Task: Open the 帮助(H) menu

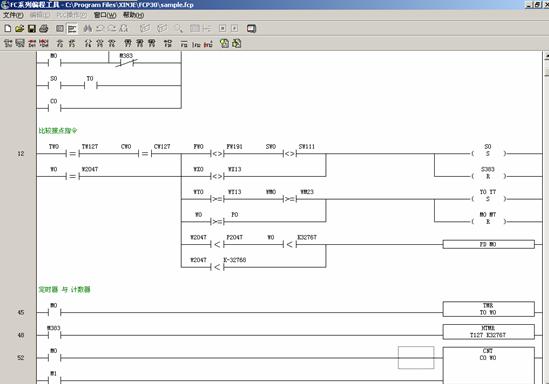Action: (x=133, y=15)
